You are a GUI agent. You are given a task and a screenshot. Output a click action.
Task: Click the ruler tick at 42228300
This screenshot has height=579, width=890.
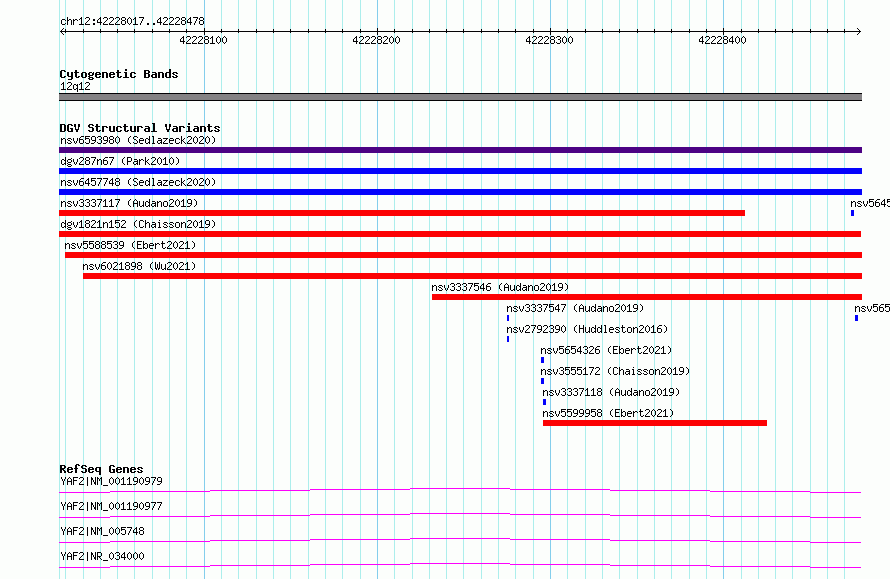pyautogui.click(x=551, y=31)
